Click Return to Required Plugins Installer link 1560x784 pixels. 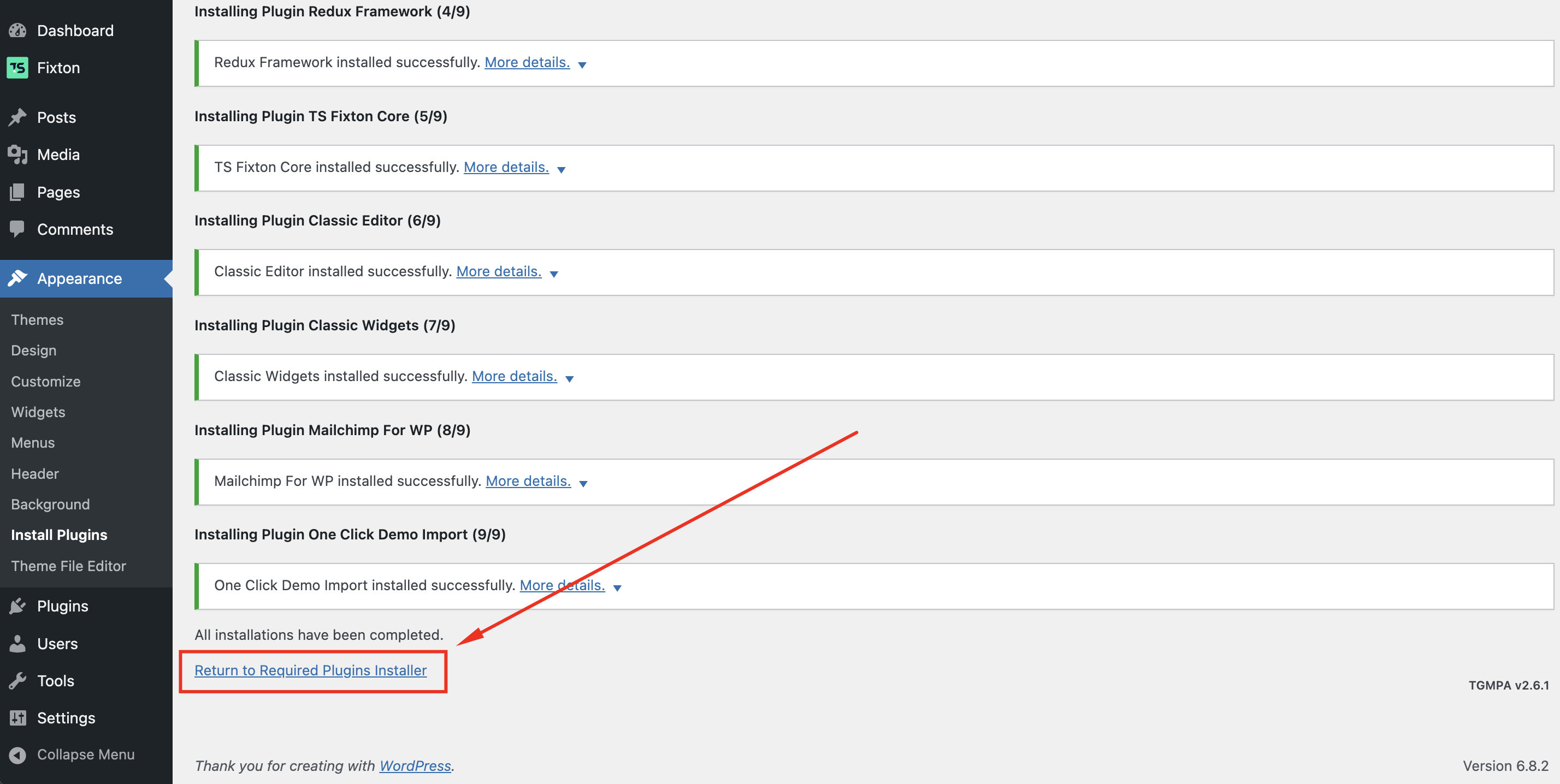click(310, 670)
